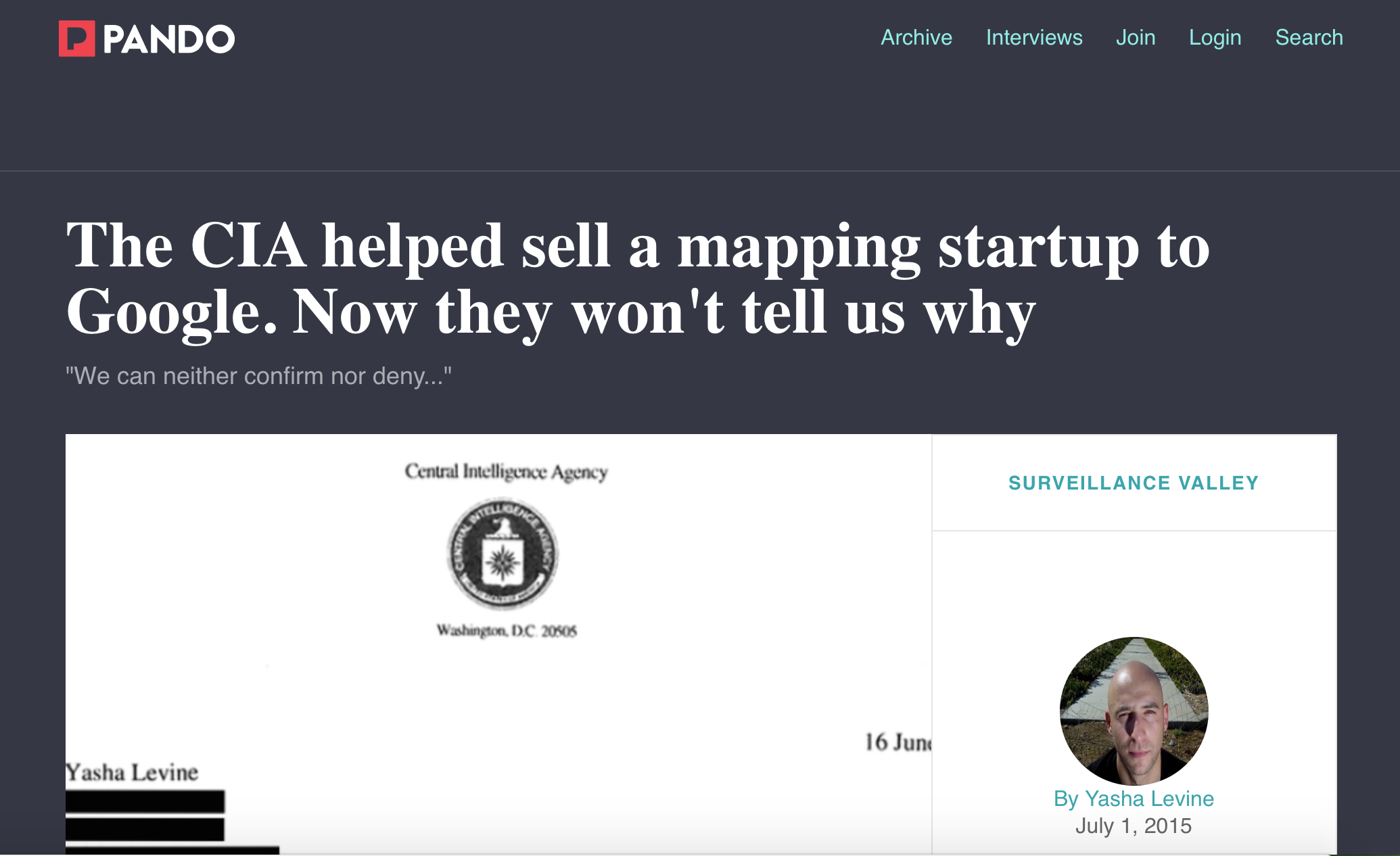Select Join in the top navigation
The height and width of the screenshot is (856, 1400).
click(1135, 37)
